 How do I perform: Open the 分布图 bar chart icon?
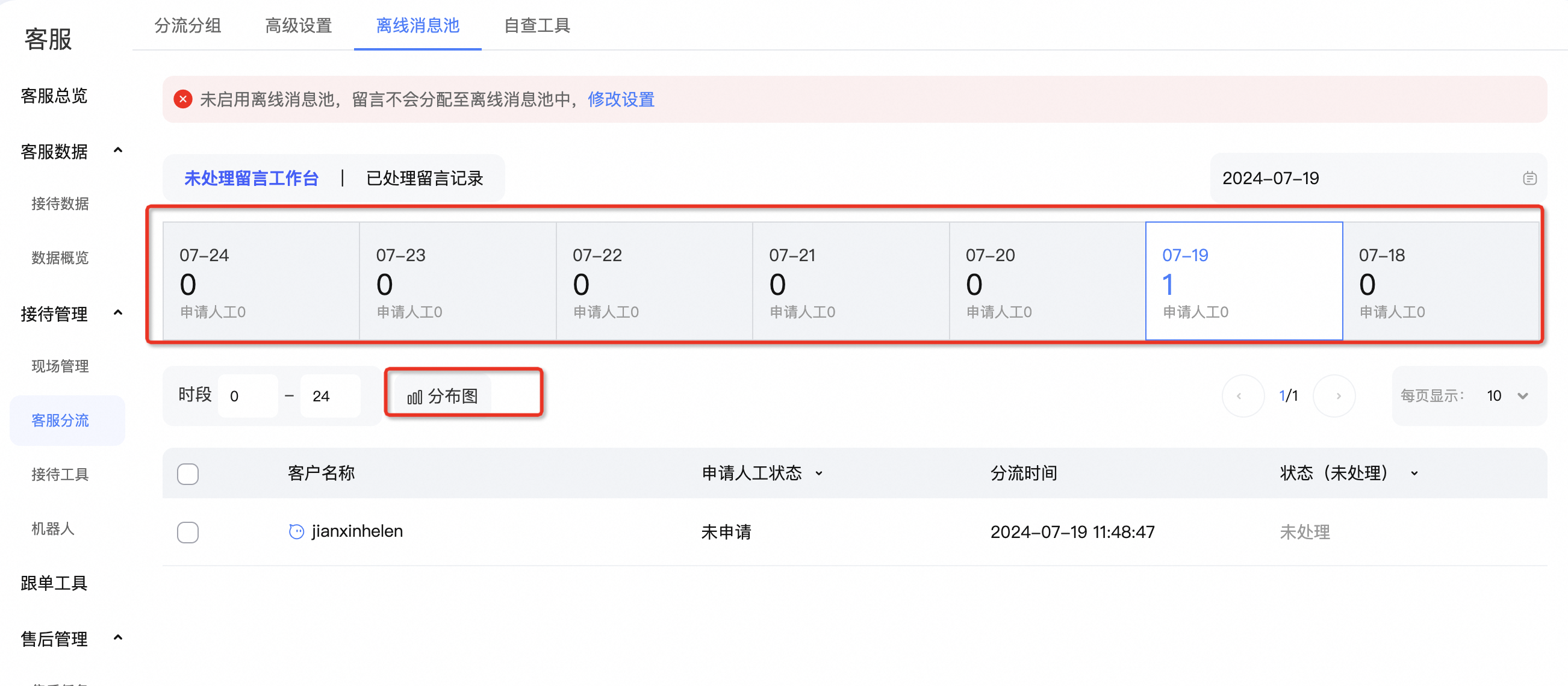pos(414,397)
